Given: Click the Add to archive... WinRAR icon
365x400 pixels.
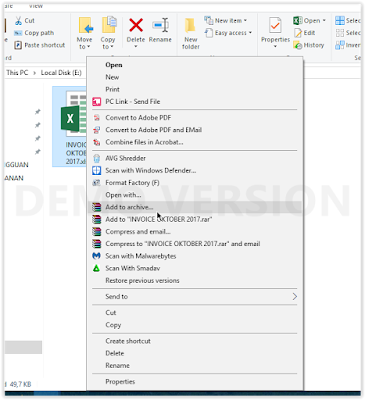Looking at the screenshot, I should coord(96,207).
